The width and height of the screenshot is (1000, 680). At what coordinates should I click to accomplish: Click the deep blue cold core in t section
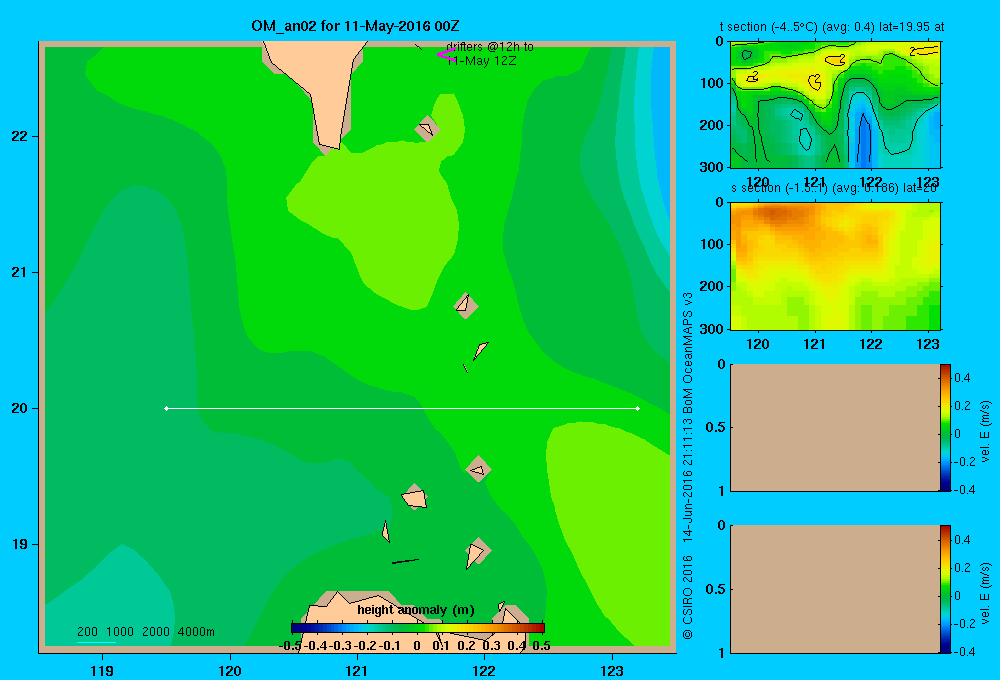click(864, 140)
